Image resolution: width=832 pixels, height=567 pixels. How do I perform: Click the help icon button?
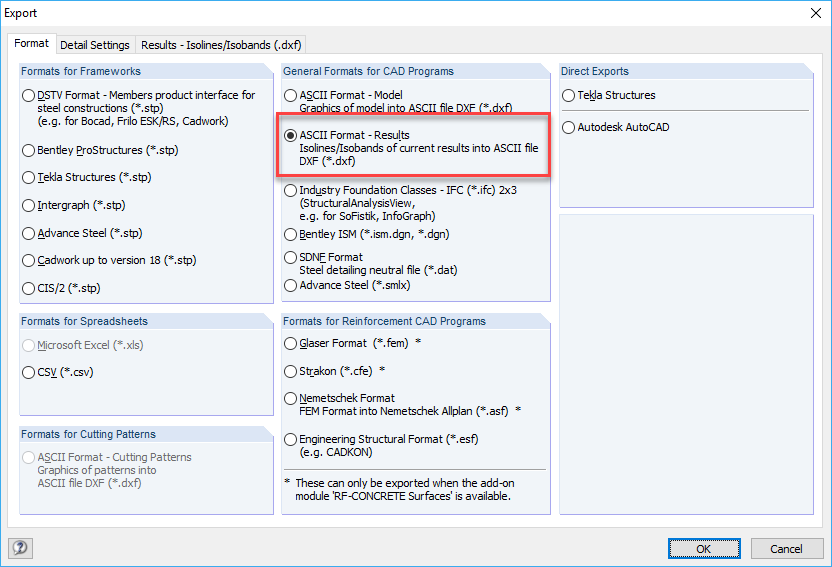(x=19, y=547)
